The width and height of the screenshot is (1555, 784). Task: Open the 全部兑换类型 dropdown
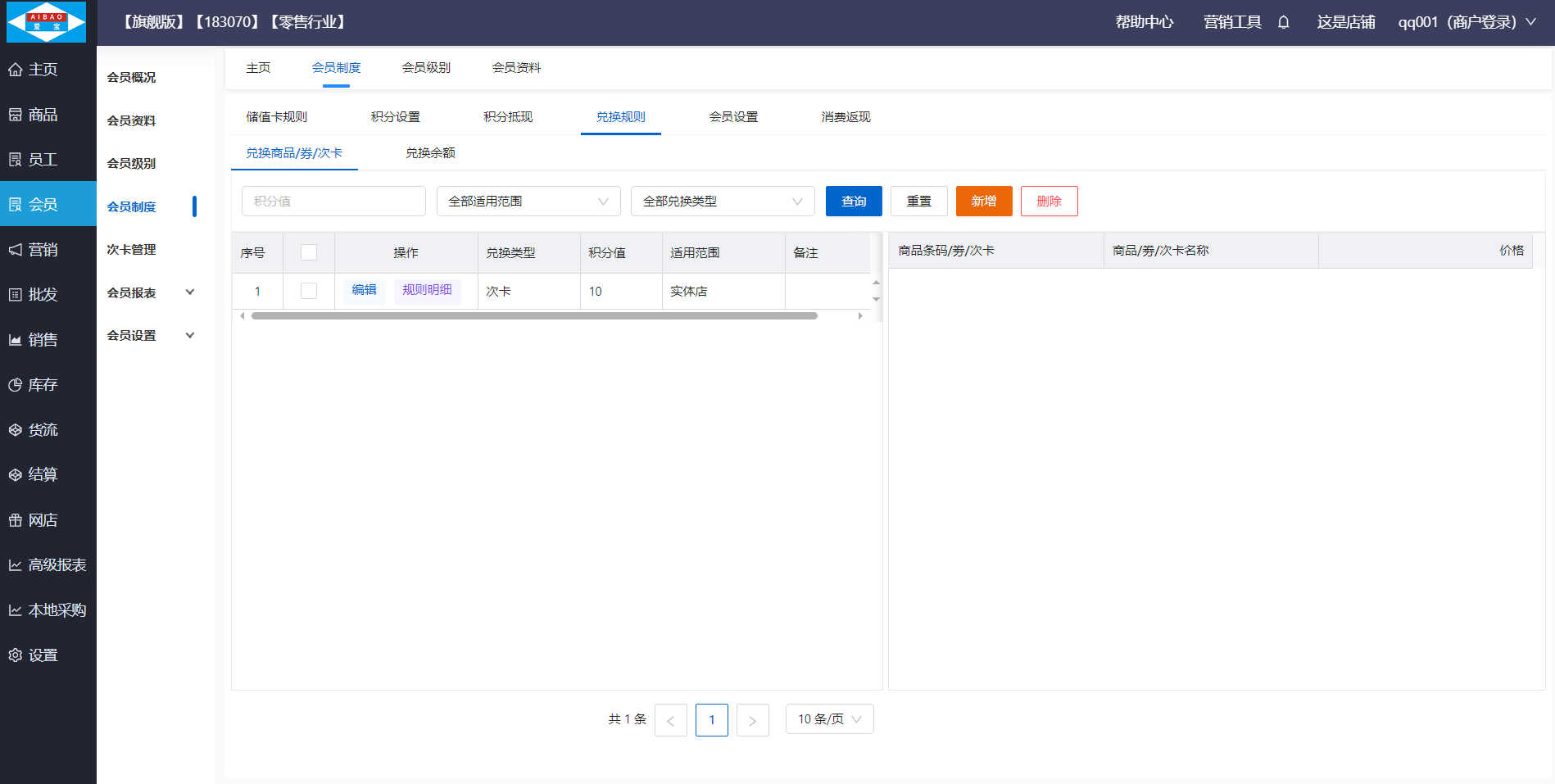click(723, 202)
